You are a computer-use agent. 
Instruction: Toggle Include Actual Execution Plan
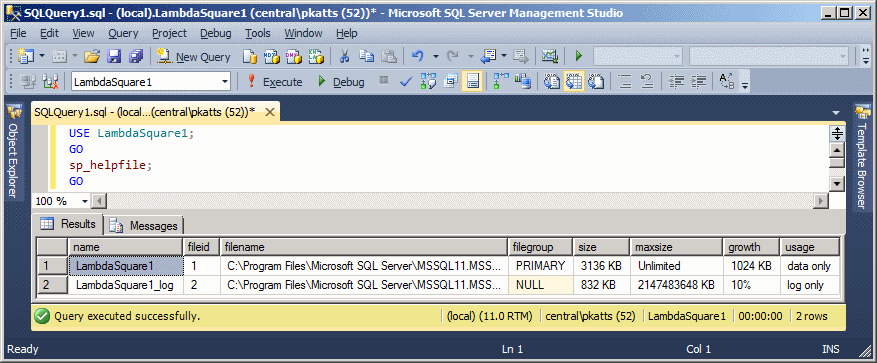click(x=501, y=82)
